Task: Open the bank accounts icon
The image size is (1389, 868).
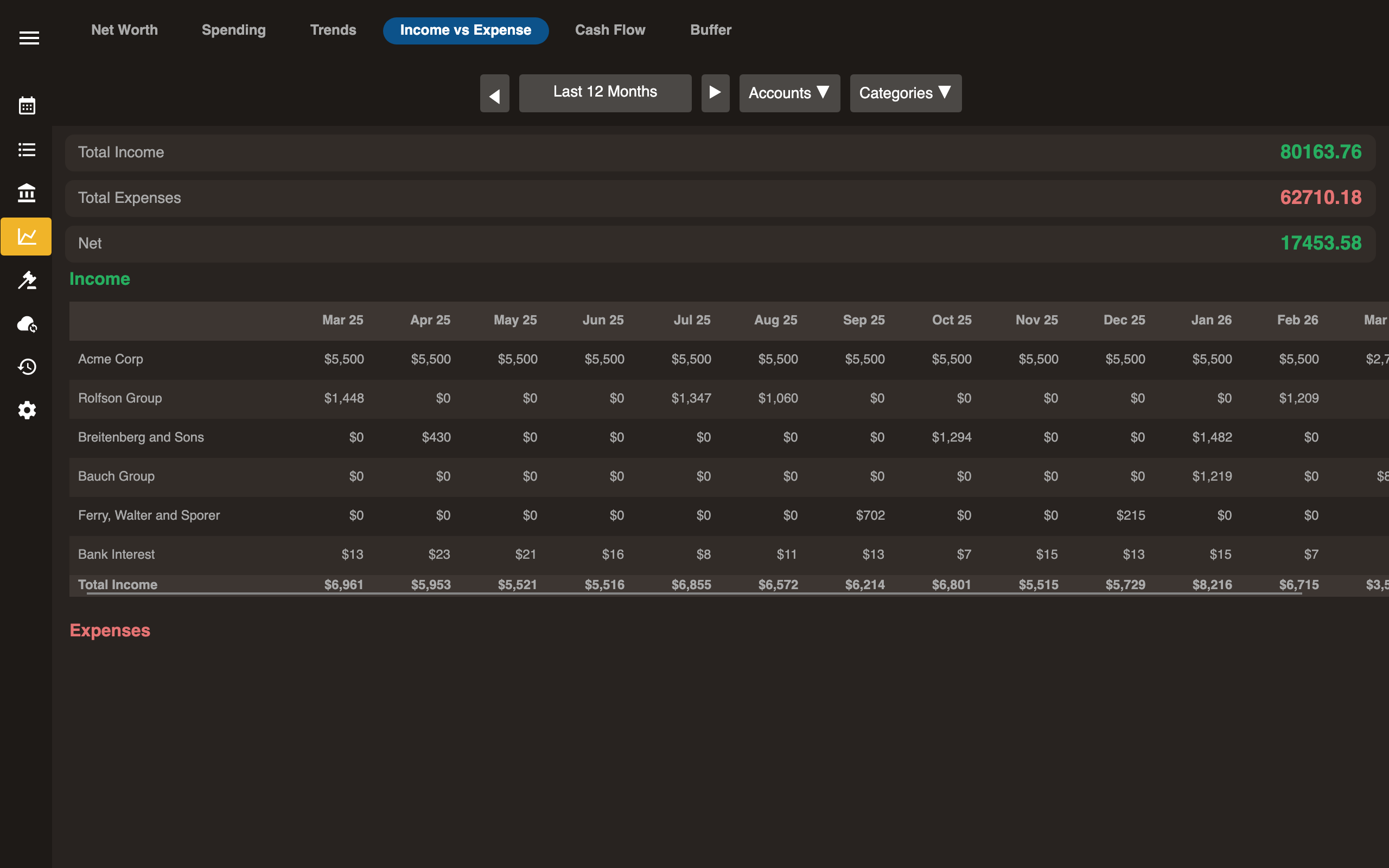Action: [27, 193]
